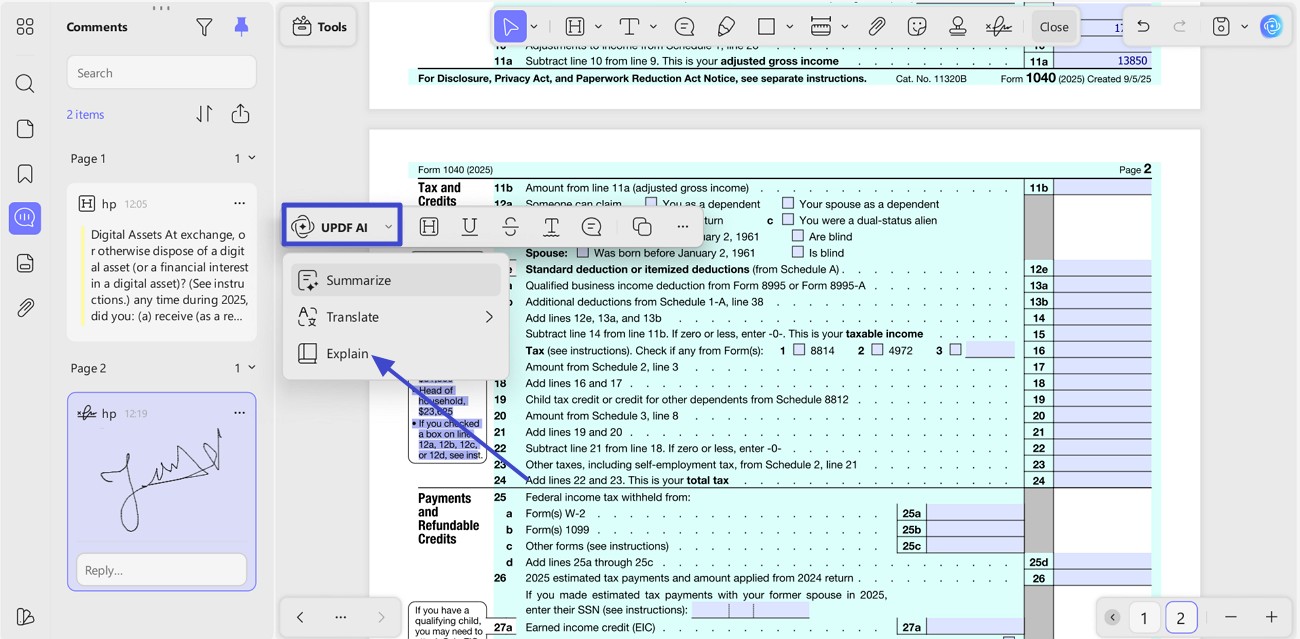Click the Reply field under signature comment

(x=162, y=570)
